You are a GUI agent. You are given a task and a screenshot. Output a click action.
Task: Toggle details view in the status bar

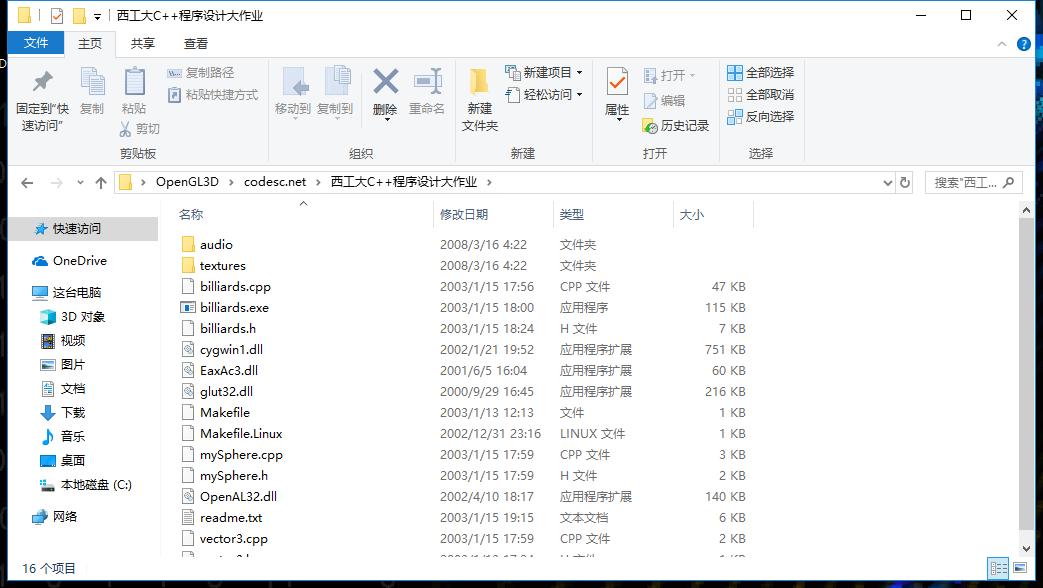pos(998,568)
